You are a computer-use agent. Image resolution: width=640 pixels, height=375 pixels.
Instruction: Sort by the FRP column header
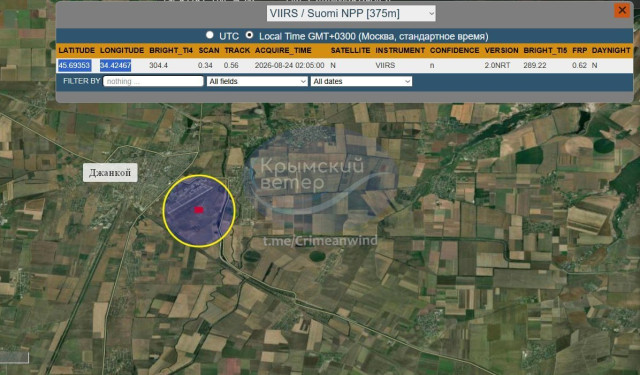(x=580, y=51)
